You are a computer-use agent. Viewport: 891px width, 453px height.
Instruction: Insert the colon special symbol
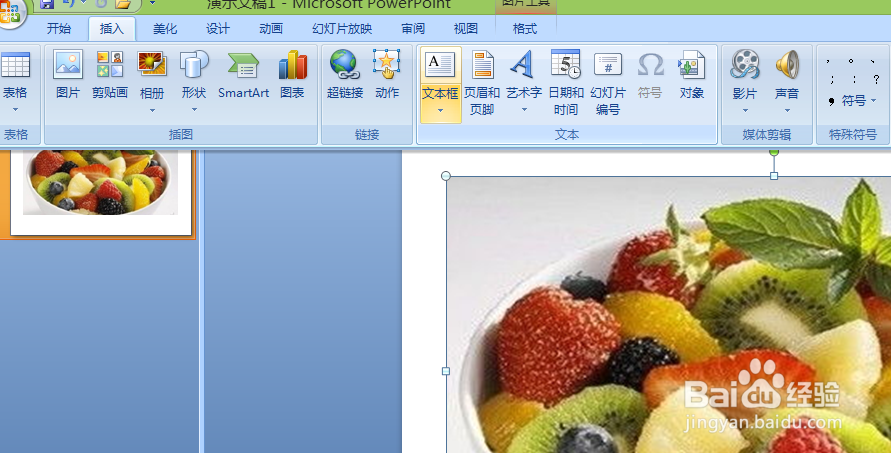pyautogui.click(x=854, y=80)
